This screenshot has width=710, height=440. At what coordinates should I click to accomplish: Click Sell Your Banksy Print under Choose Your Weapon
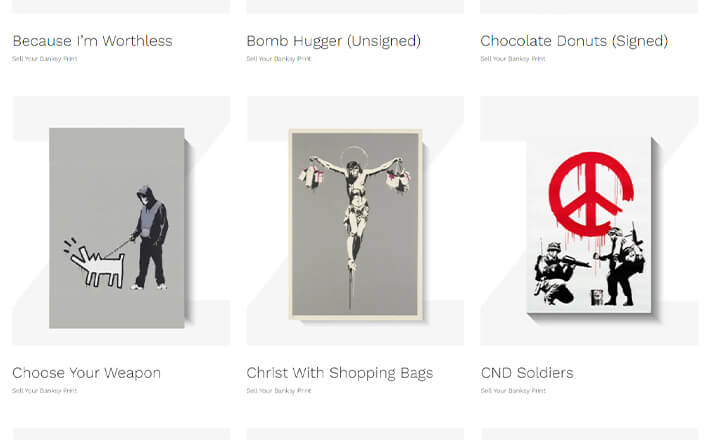(45, 390)
